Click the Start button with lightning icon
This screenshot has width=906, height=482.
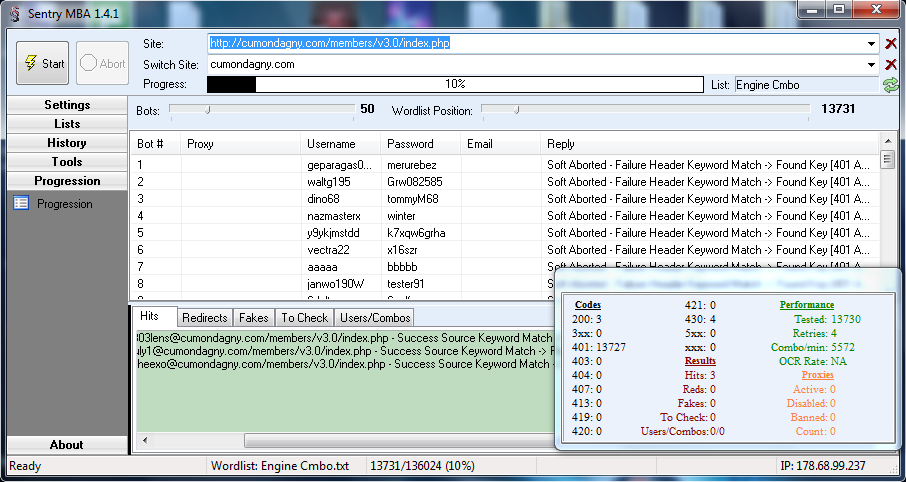(42, 63)
